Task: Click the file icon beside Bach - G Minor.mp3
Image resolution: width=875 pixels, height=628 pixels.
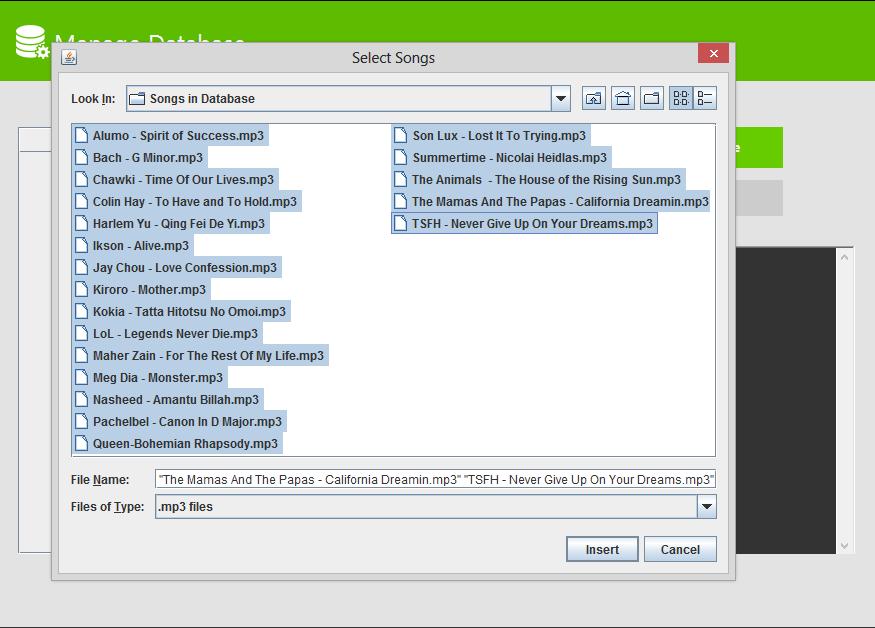Action: coord(80,158)
